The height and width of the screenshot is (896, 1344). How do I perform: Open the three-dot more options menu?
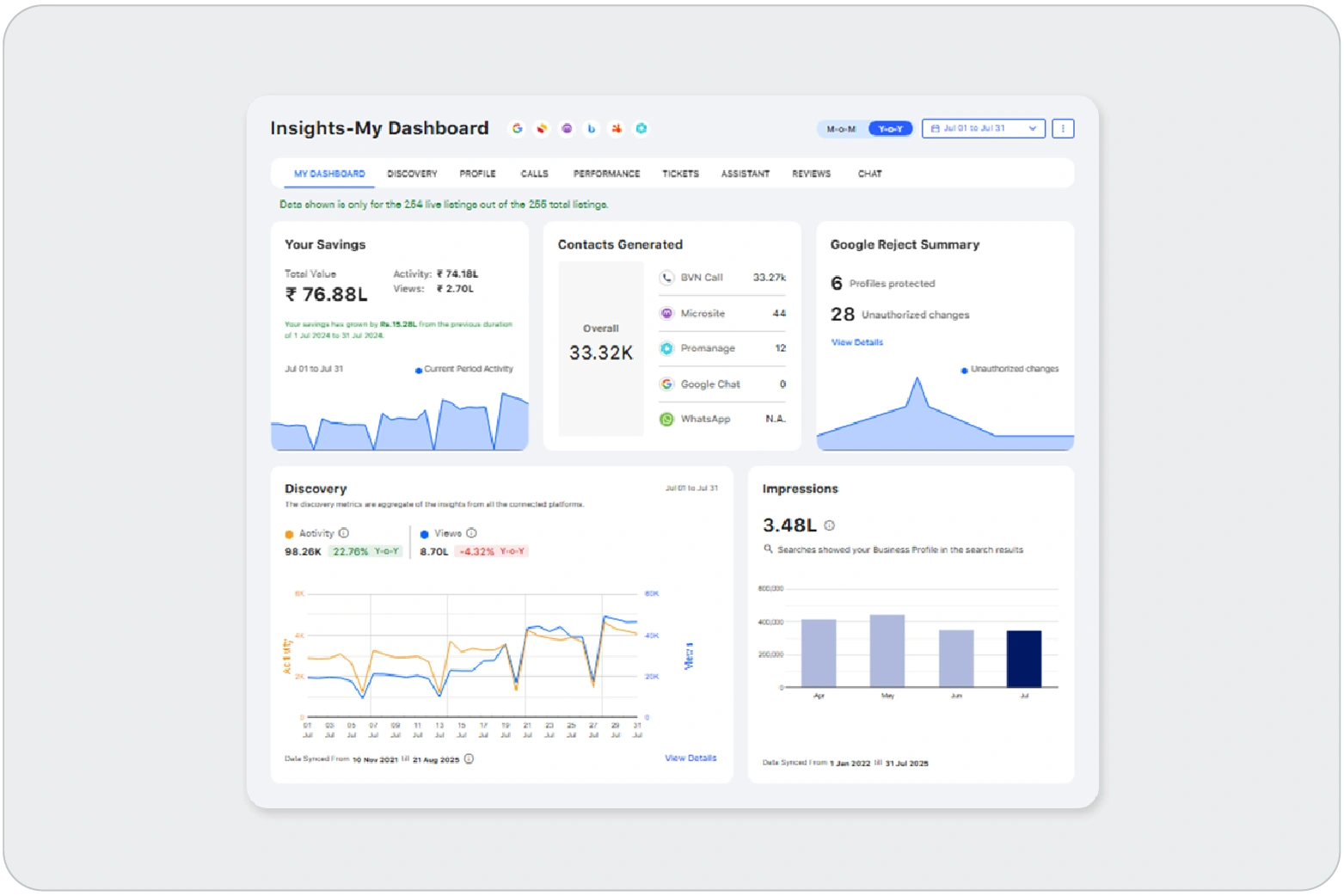pos(1063,128)
